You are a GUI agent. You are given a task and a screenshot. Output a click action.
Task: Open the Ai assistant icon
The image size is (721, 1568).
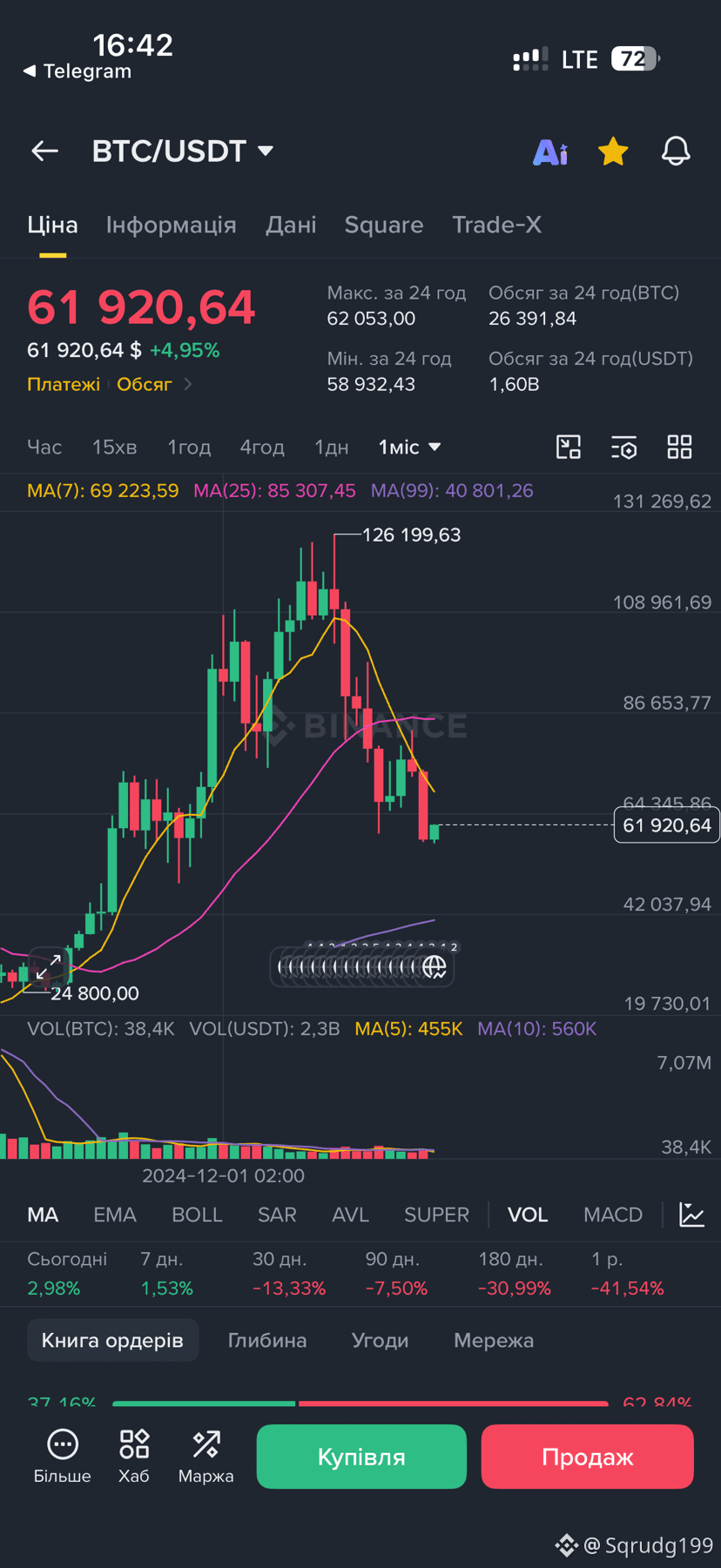pos(550,151)
